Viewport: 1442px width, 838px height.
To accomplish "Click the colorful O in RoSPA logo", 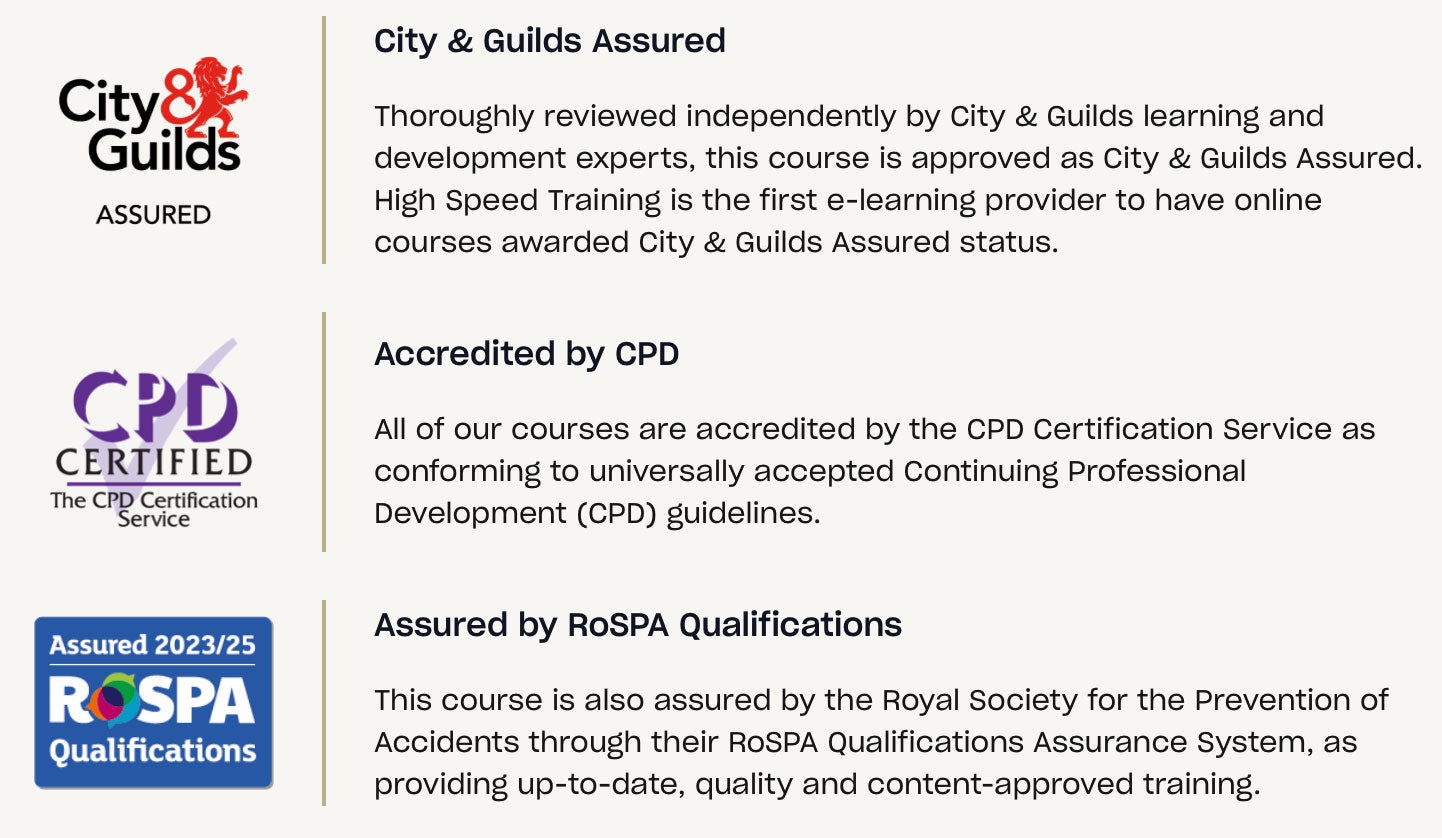I will coord(110,699).
